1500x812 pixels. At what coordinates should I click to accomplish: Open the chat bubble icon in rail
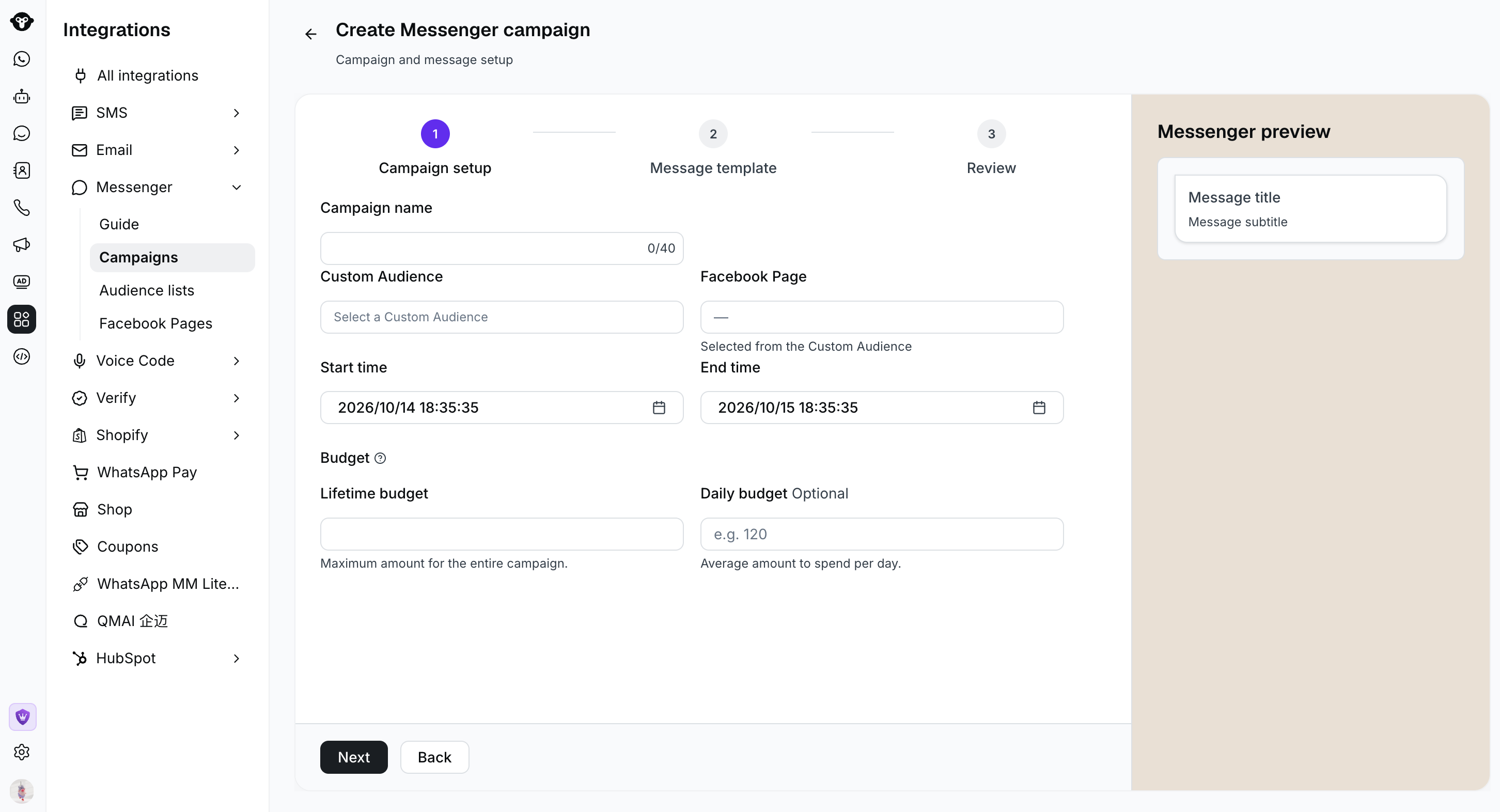(x=22, y=133)
